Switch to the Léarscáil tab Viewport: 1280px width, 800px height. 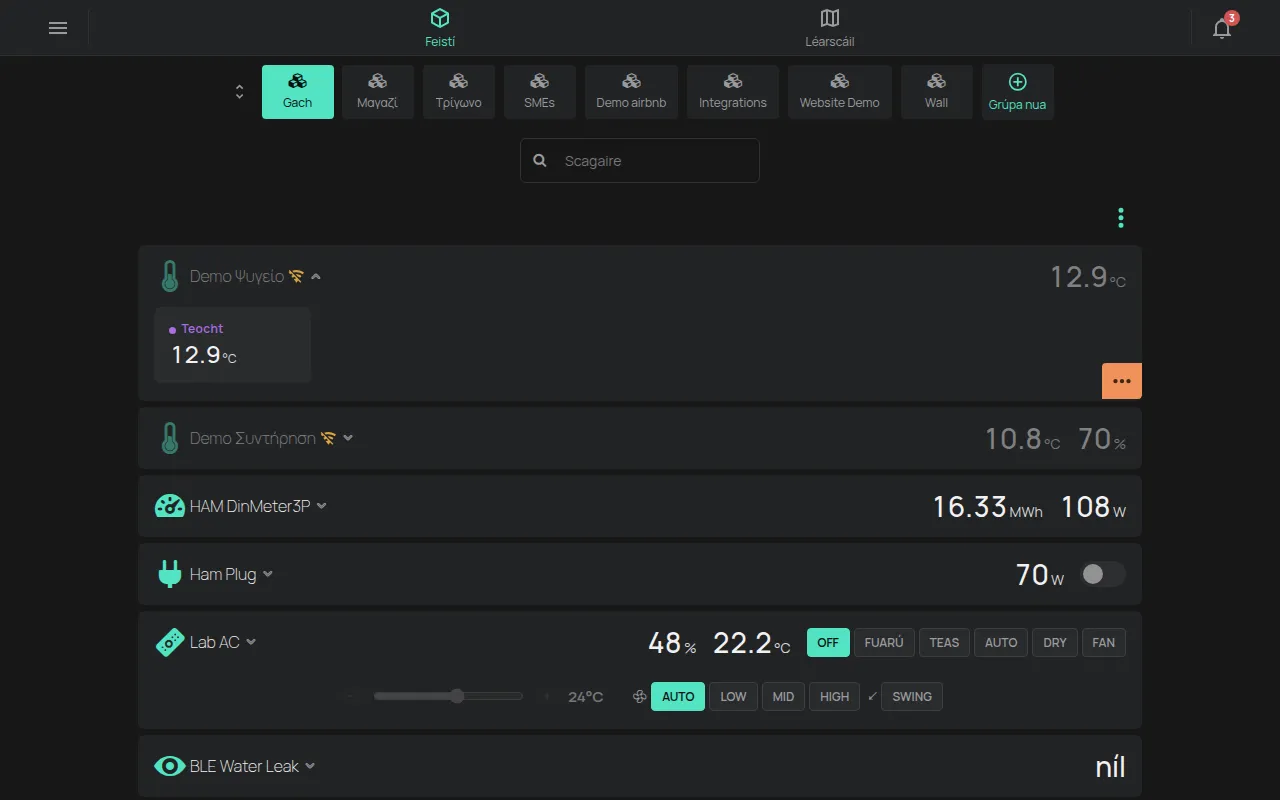tap(830, 28)
